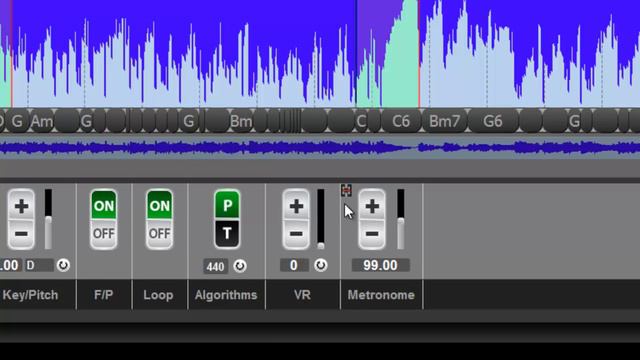Viewport: 640px width, 360px height.
Task: Click the key field showing D
Action: click(39, 265)
